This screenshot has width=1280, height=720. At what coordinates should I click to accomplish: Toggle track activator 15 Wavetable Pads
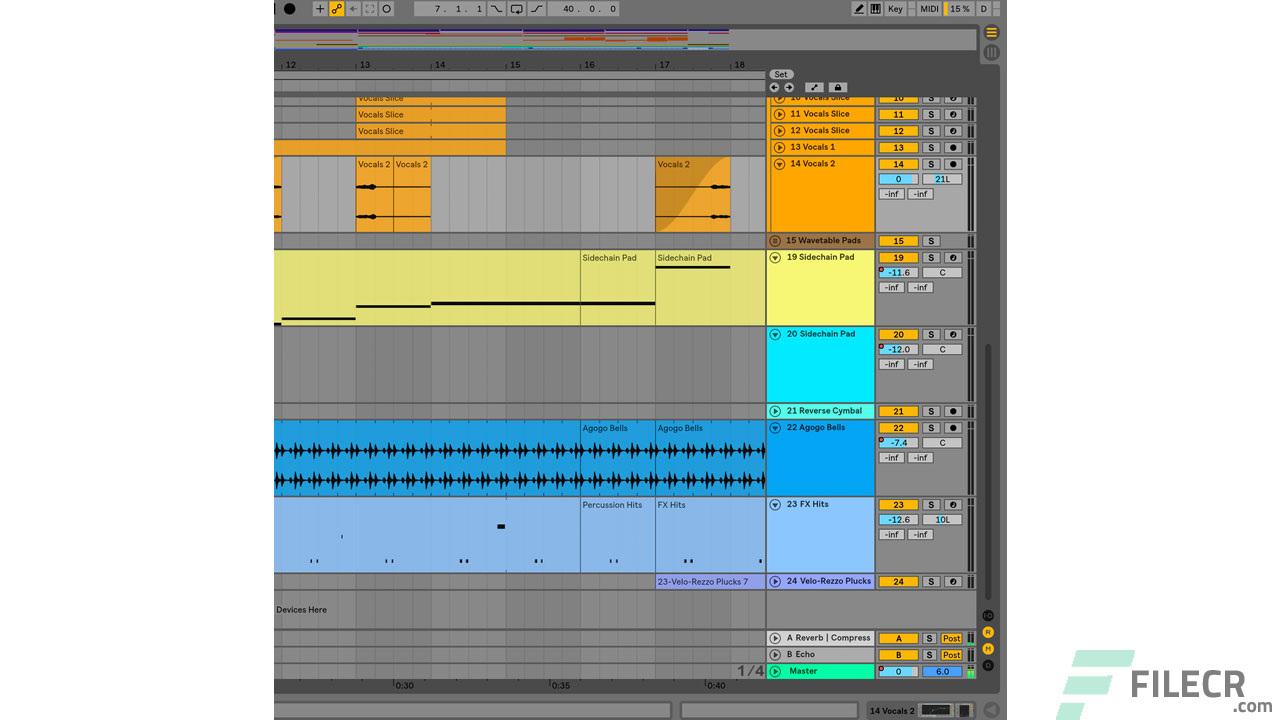click(x=898, y=241)
